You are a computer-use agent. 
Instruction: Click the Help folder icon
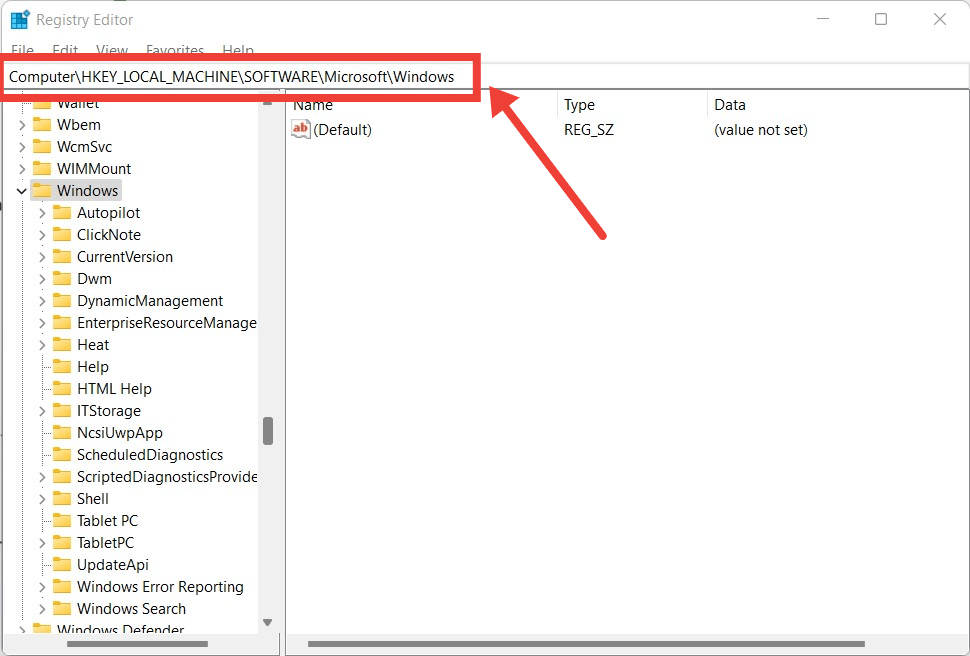(x=62, y=367)
